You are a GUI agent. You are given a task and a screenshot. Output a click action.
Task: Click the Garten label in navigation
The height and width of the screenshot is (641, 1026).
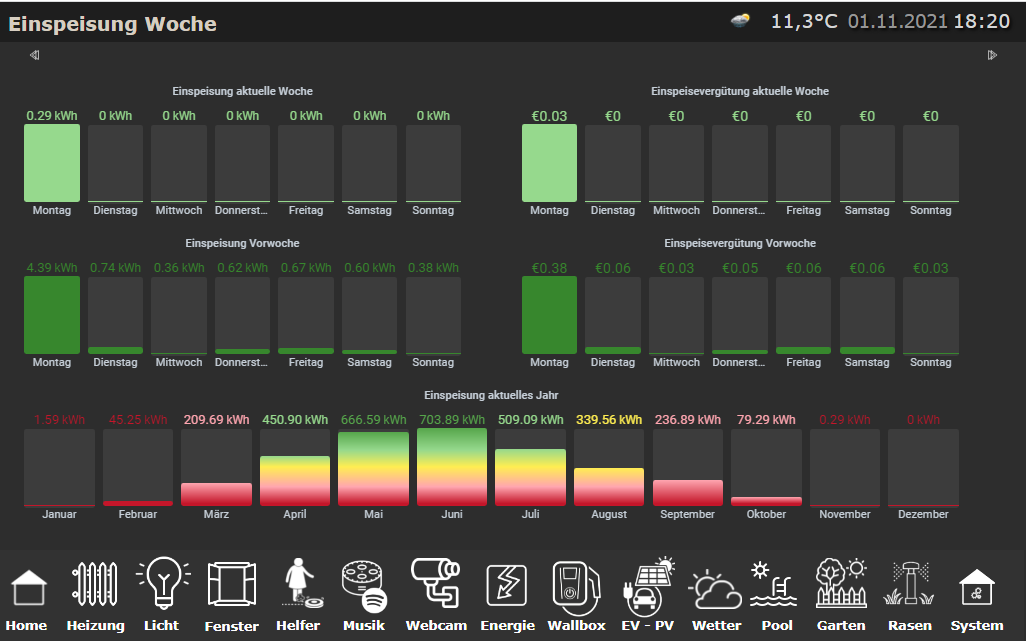(841, 625)
